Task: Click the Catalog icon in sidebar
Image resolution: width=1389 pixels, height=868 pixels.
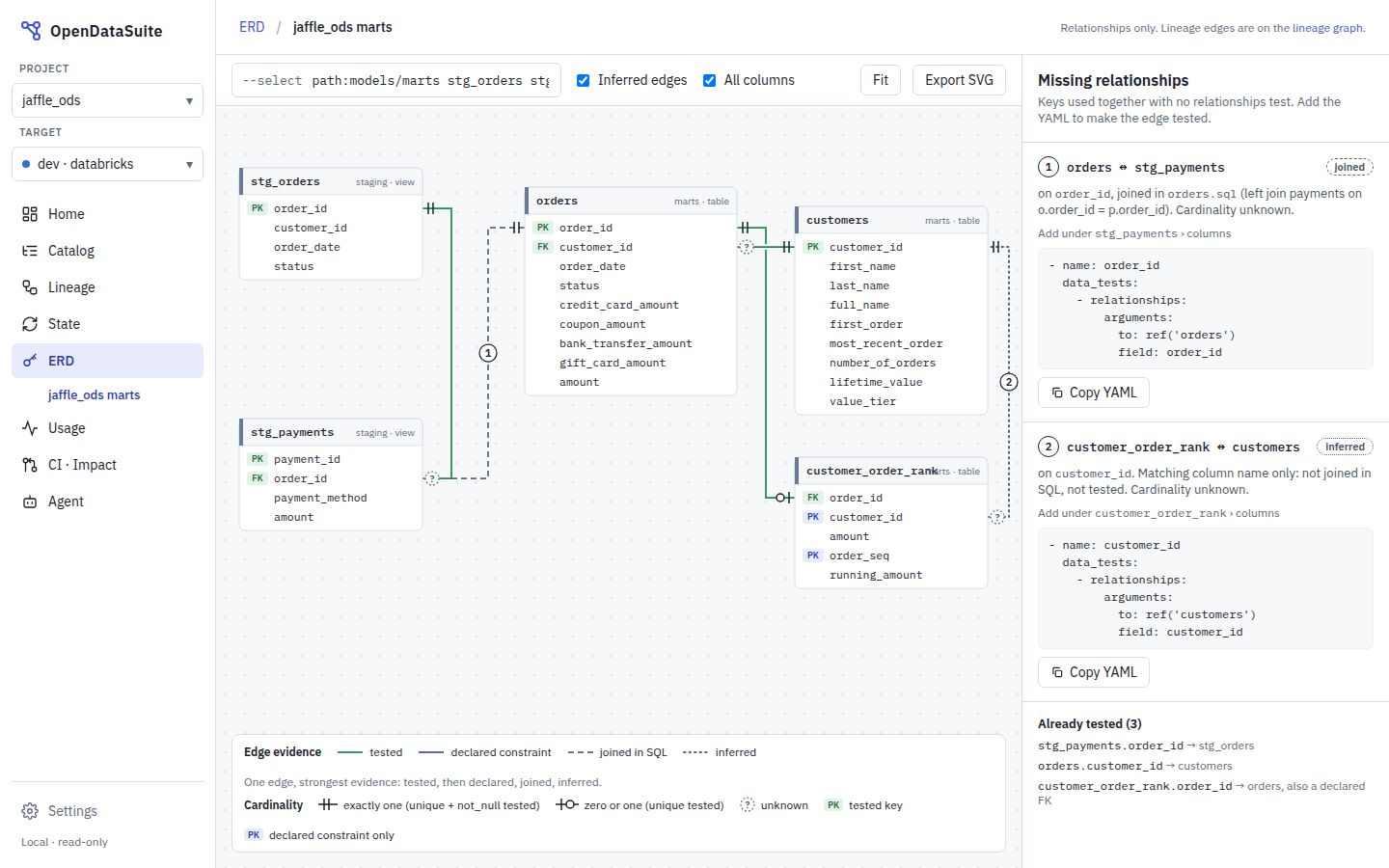Action: 30,251
